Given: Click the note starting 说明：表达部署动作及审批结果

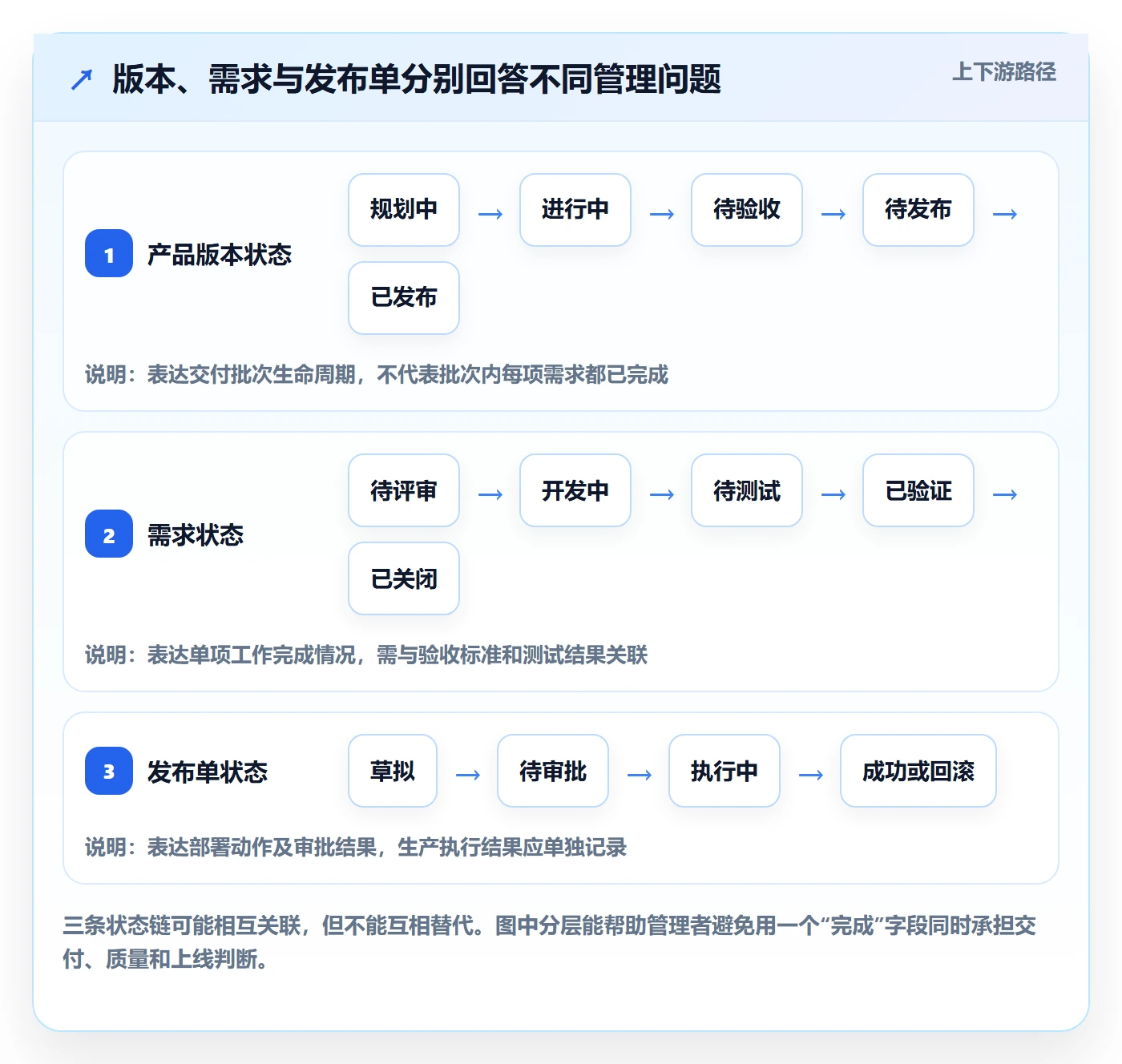Looking at the screenshot, I should coord(356,847).
